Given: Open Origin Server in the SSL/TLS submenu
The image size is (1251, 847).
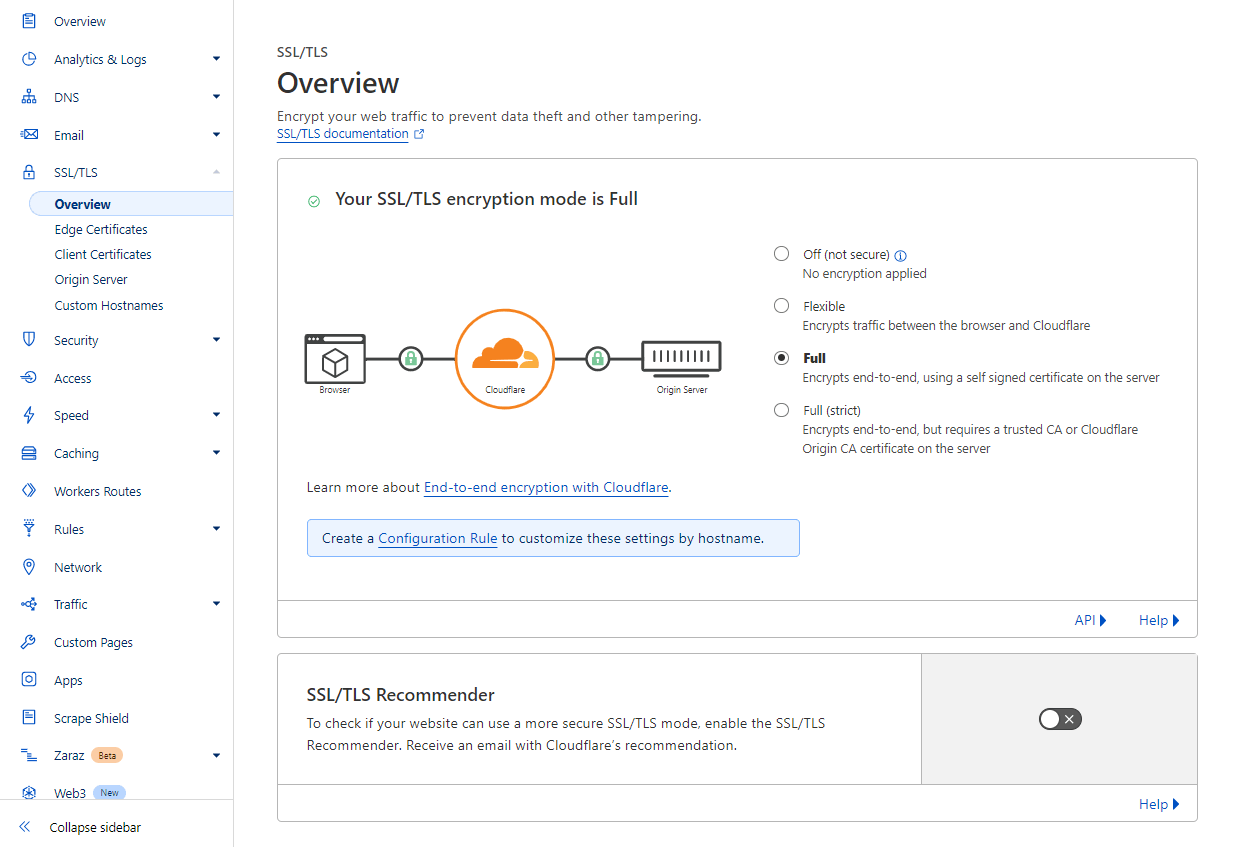Looking at the screenshot, I should coord(91,279).
